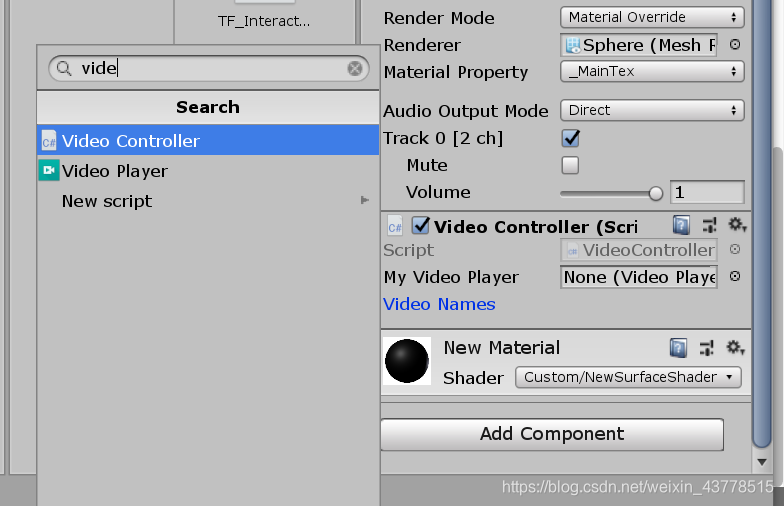Open the My Video Player object picker
This screenshot has height=506, width=784.
tap(735, 277)
